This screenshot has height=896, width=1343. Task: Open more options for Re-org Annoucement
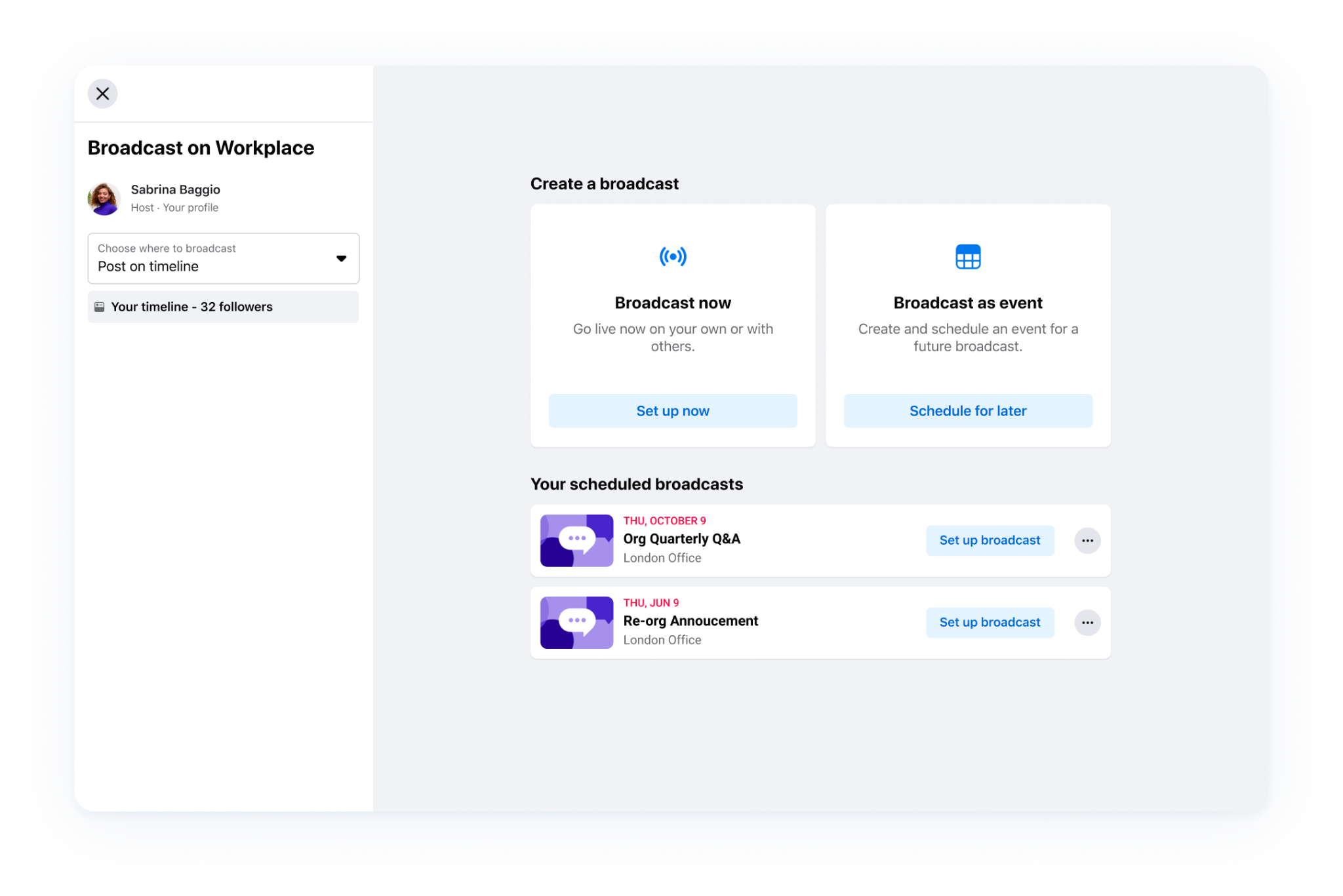coord(1087,623)
